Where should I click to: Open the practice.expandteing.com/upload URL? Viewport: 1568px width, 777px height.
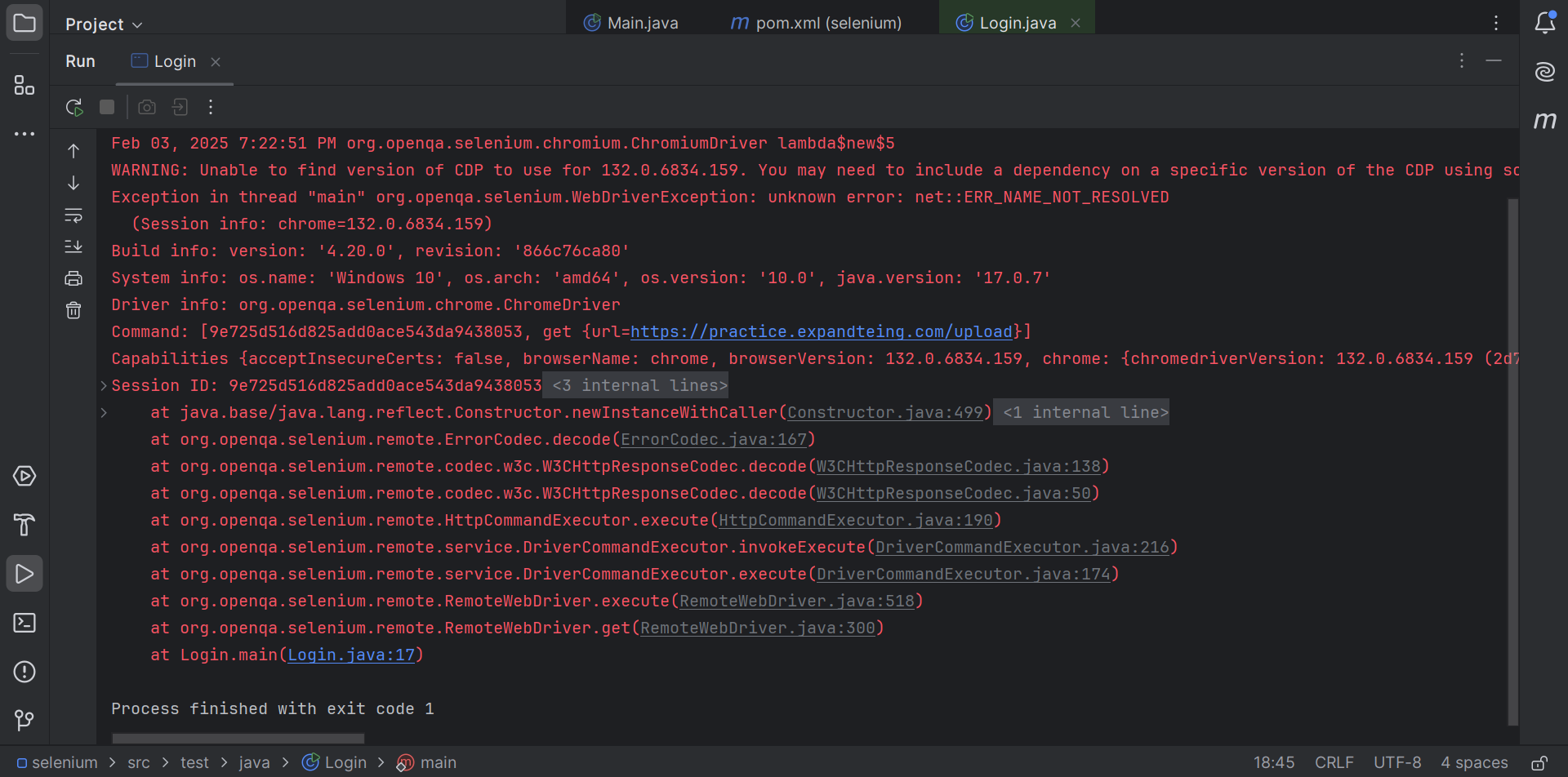821,331
